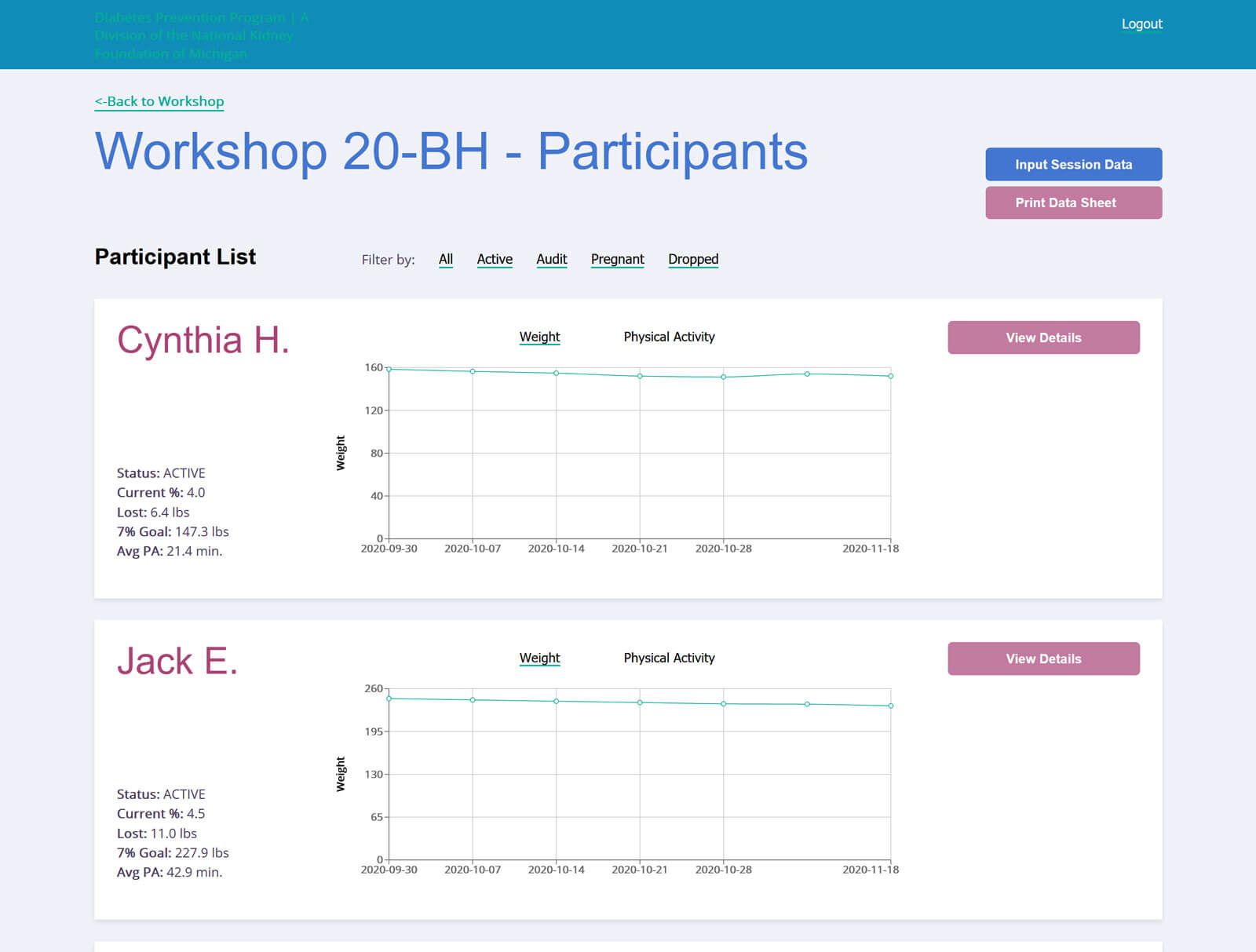Click Print Data Sheet button
The height and width of the screenshot is (952, 1256).
coord(1073,202)
